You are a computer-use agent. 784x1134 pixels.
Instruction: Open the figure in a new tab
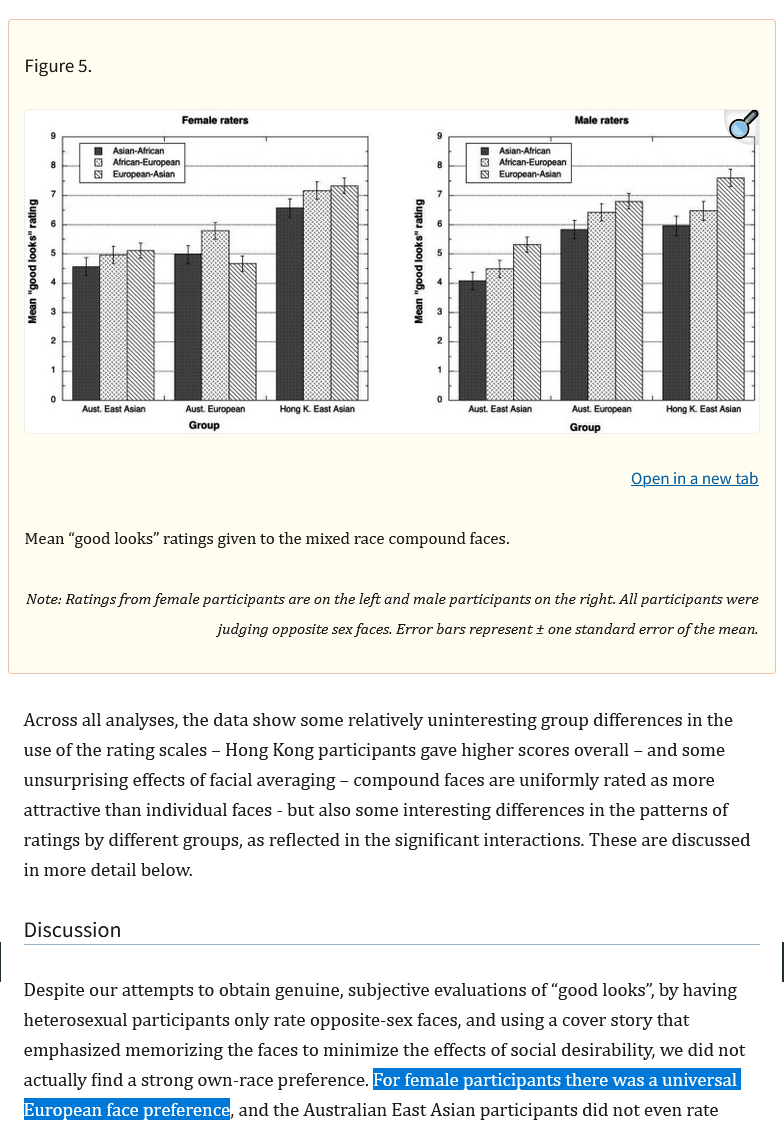point(694,479)
